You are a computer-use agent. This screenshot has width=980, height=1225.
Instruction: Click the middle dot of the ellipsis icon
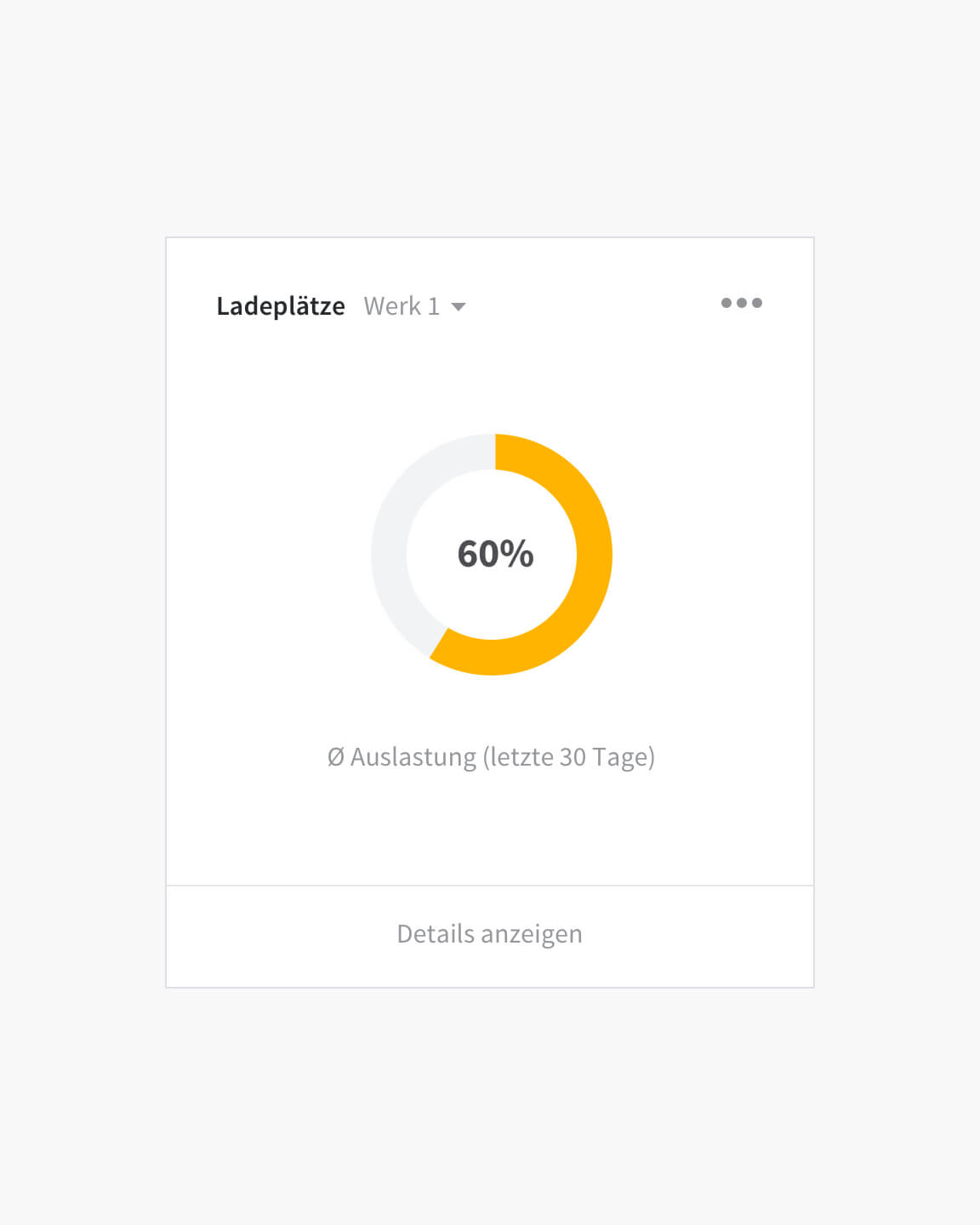(742, 303)
